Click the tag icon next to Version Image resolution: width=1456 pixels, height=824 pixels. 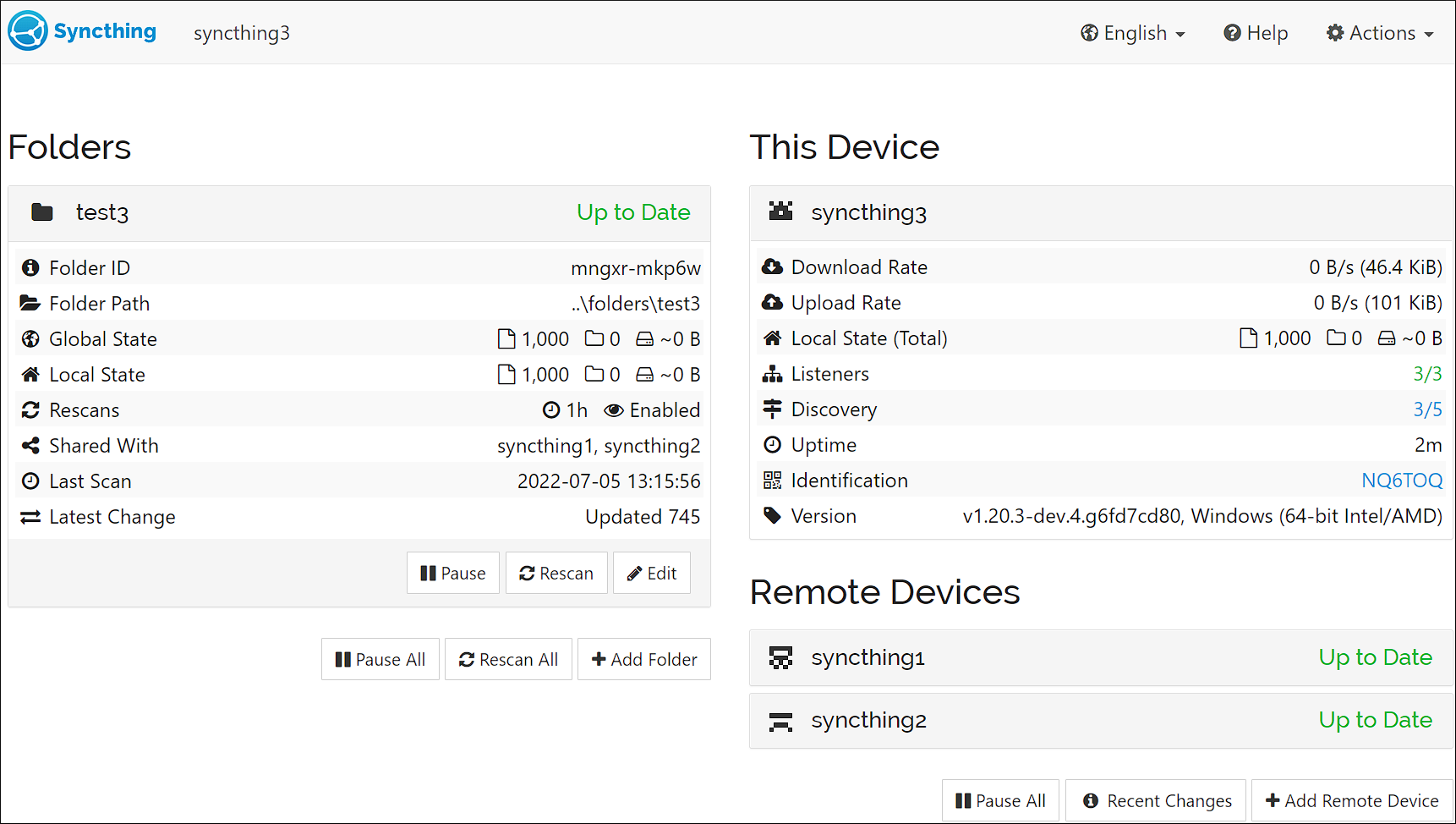point(772,515)
